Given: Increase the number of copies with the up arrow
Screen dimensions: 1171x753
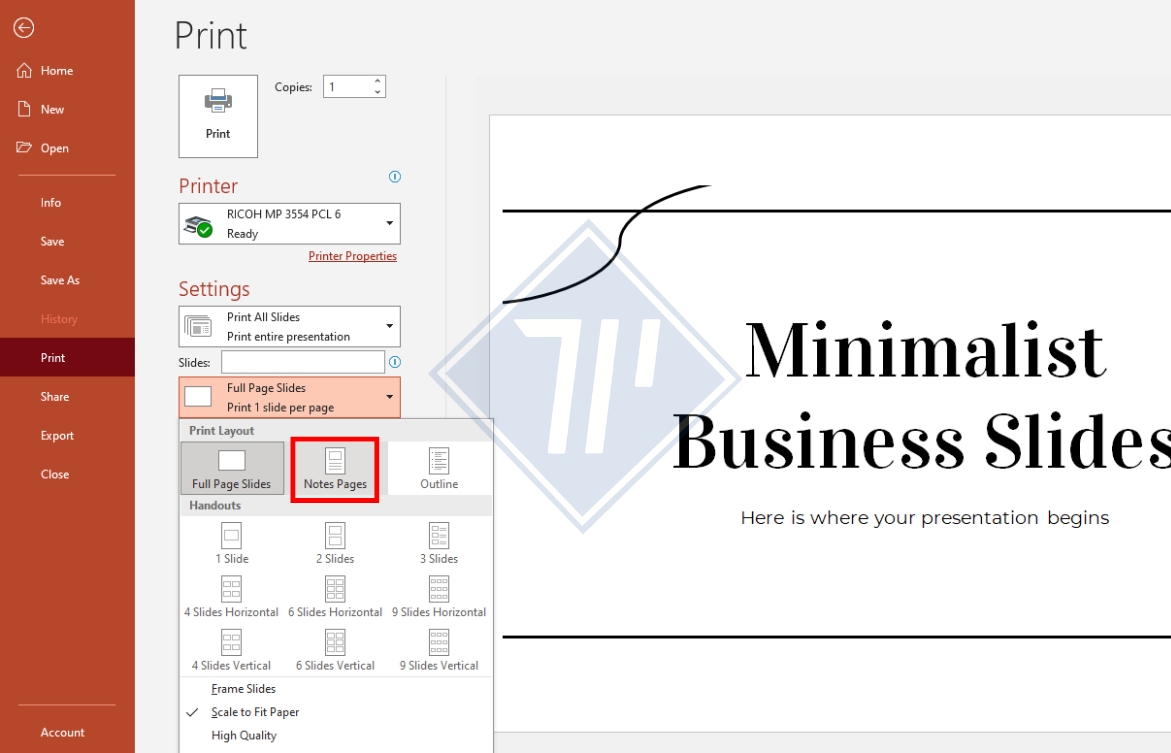Looking at the screenshot, I should 377,81.
